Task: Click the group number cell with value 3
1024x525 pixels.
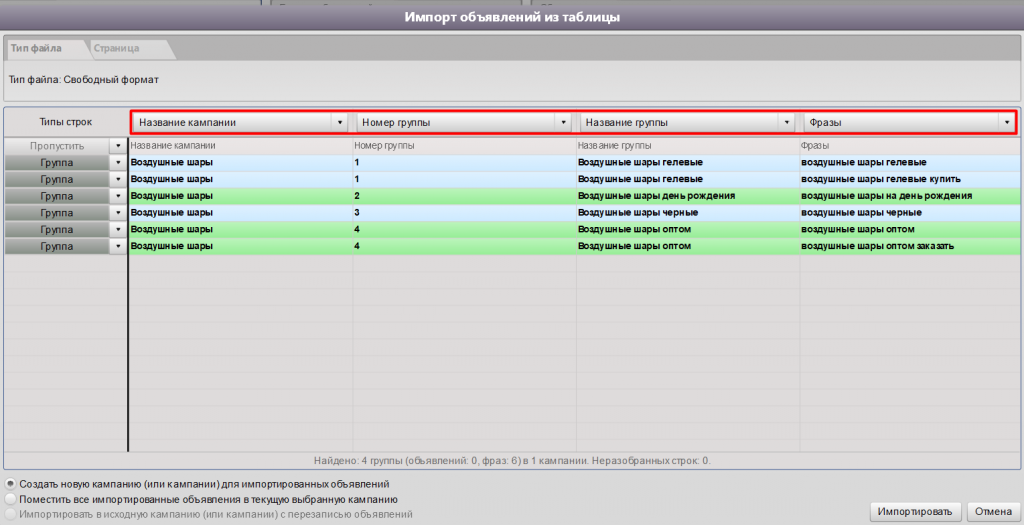Action: [357, 213]
